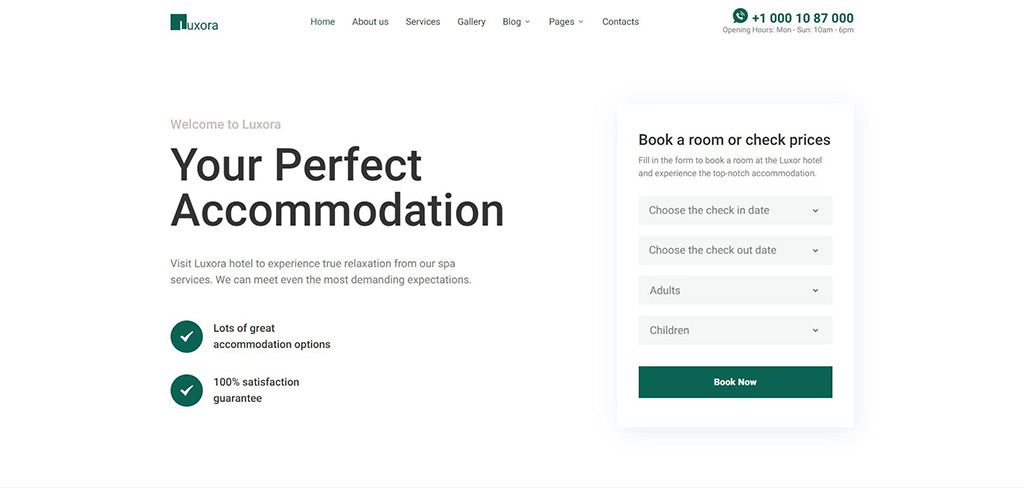This screenshot has width=1024, height=488.
Task: Go to the Home menu item
Action: coord(323,22)
